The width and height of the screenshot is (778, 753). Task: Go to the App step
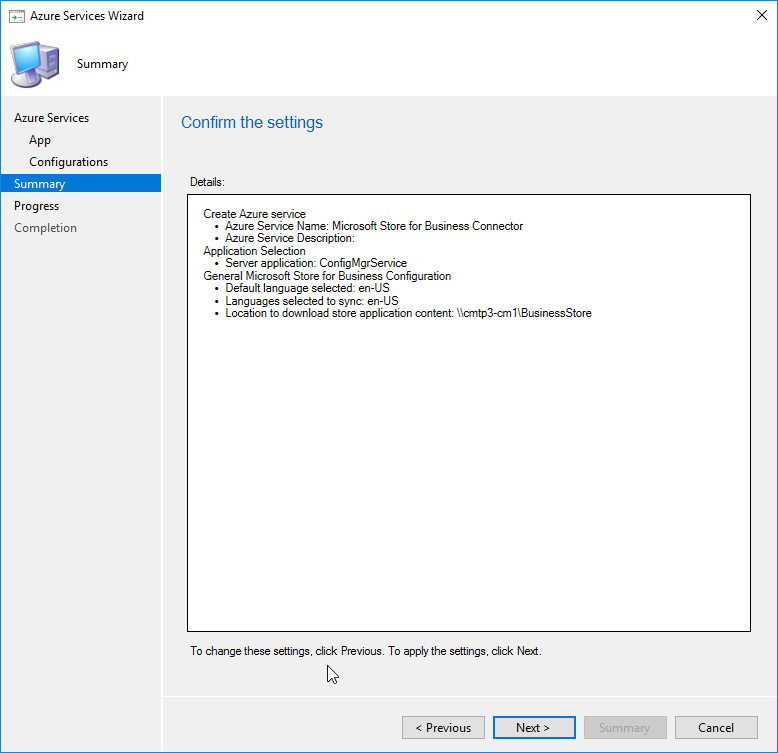click(x=40, y=140)
